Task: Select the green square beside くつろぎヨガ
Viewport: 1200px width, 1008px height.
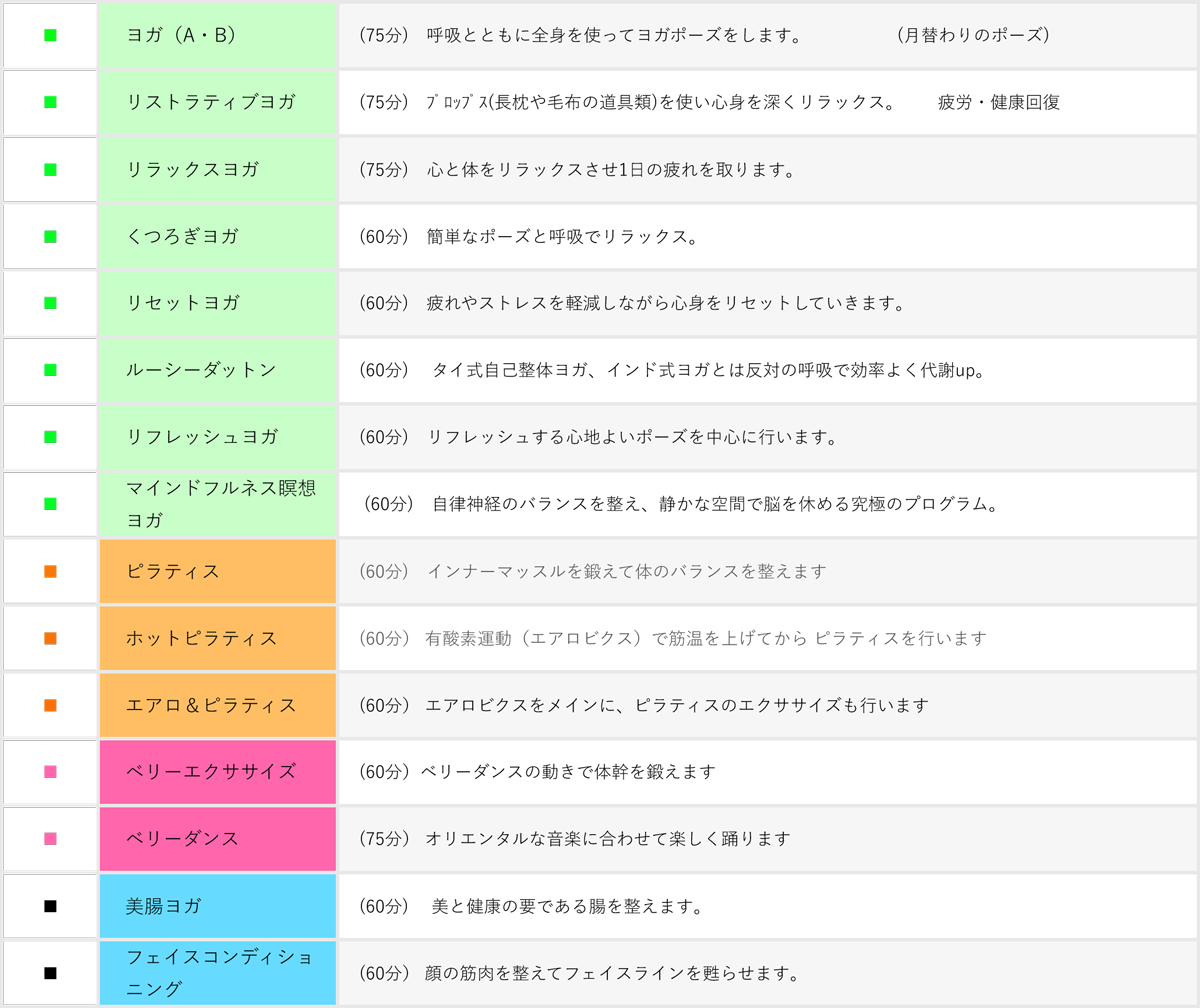Action: [50, 236]
